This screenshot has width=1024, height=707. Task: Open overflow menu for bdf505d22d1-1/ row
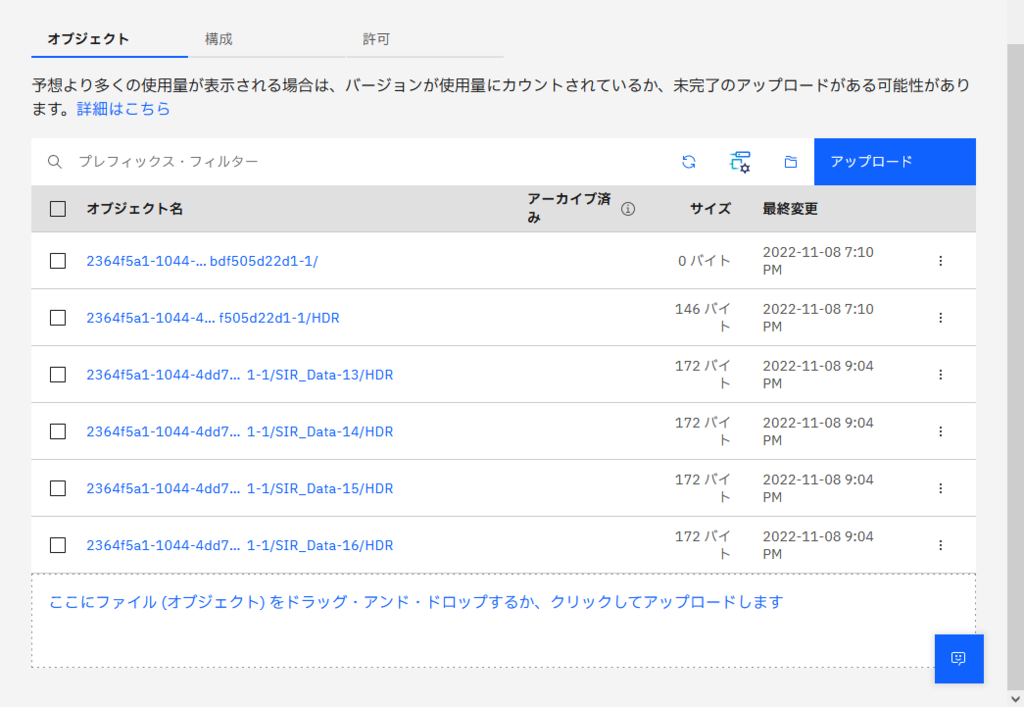tap(940, 261)
